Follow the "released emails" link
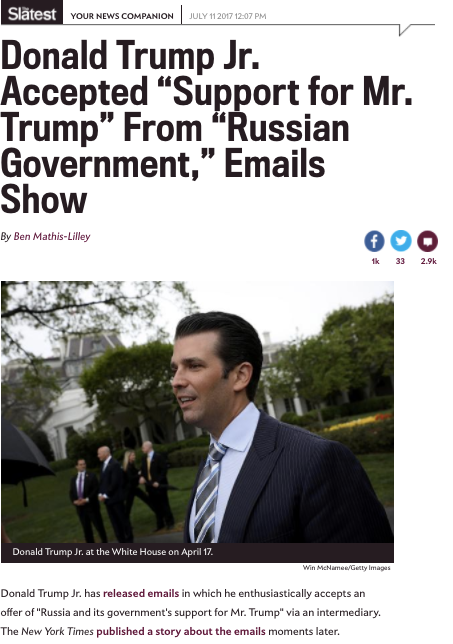This screenshot has width=453, height=644. click(x=141, y=593)
